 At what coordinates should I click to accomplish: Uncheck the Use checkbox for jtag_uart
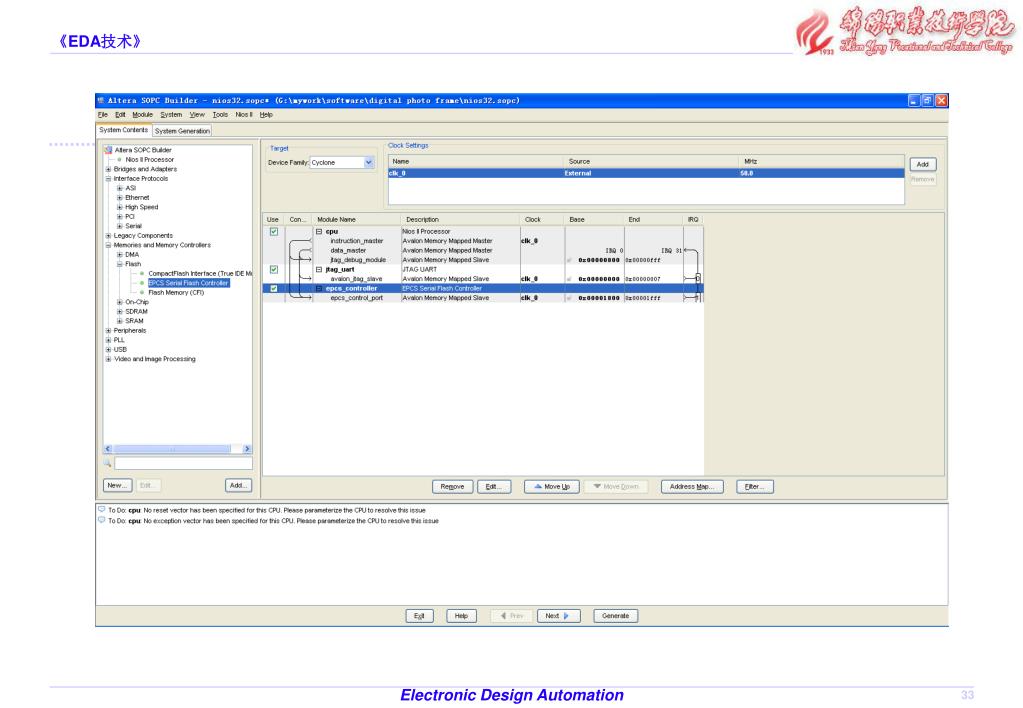(274, 269)
